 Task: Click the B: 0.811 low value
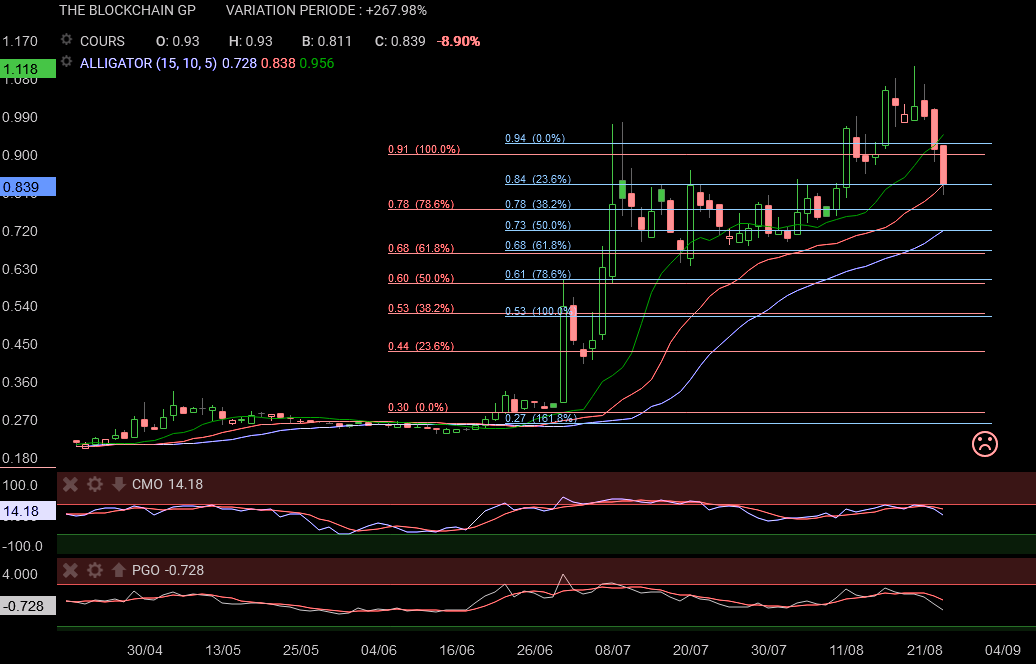tap(327, 41)
